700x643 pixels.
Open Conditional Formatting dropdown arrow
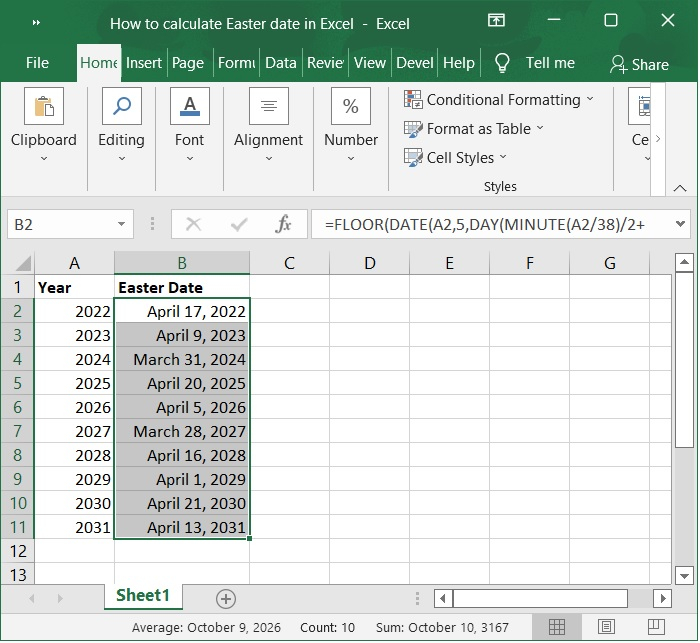tap(590, 99)
